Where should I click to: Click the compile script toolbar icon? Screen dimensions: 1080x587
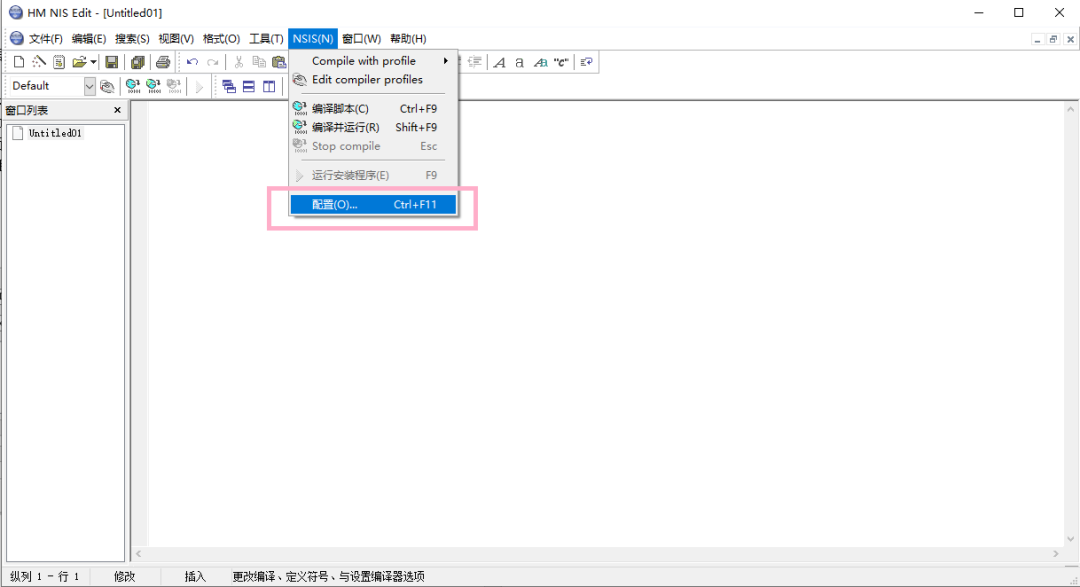[132, 87]
